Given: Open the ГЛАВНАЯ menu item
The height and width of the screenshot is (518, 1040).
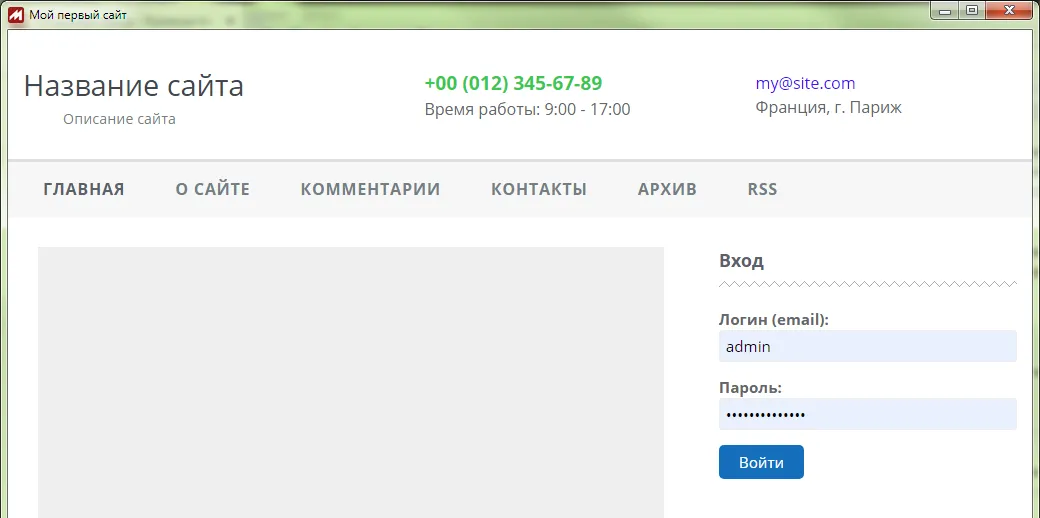Looking at the screenshot, I should (x=84, y=189).
